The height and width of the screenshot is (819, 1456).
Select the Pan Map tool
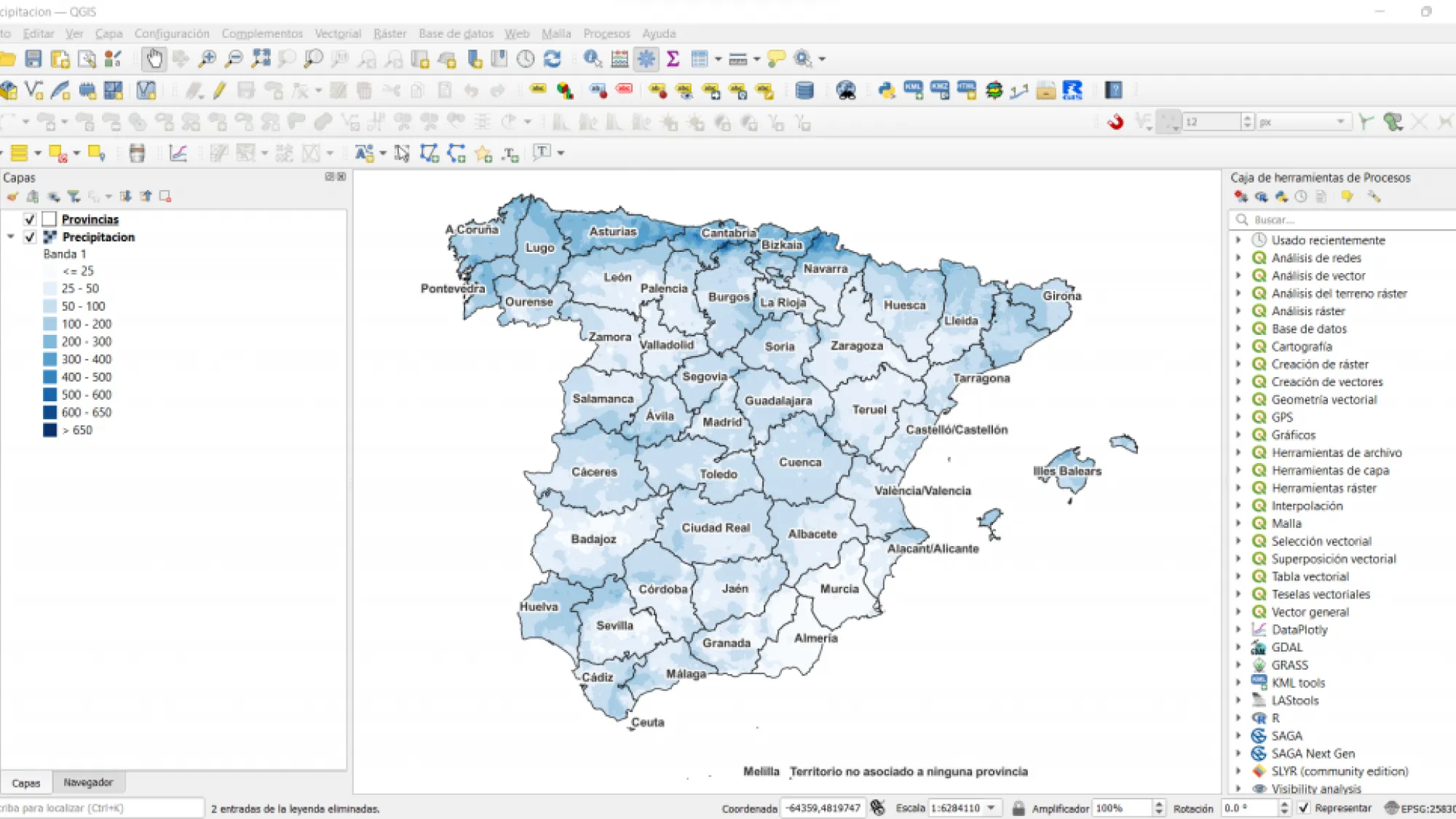point(154,58)
